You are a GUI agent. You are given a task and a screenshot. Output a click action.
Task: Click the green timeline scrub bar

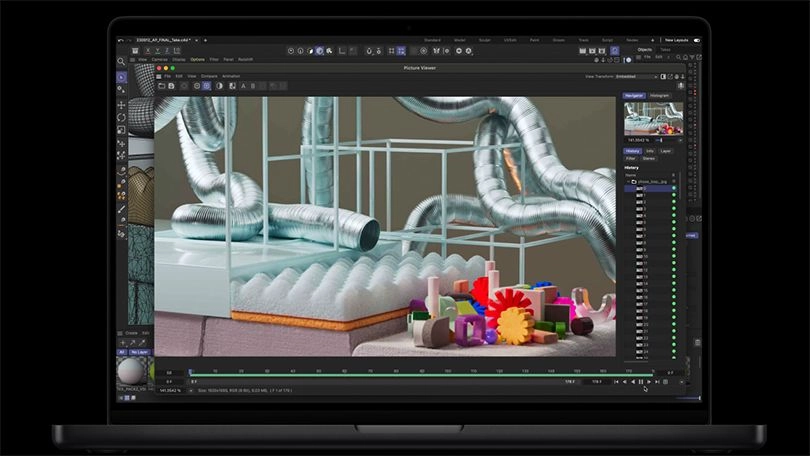coord(421,375)
